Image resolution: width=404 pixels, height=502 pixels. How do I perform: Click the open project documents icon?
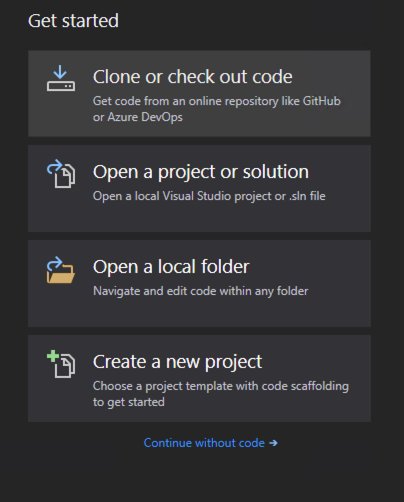[x=61, y=174]
